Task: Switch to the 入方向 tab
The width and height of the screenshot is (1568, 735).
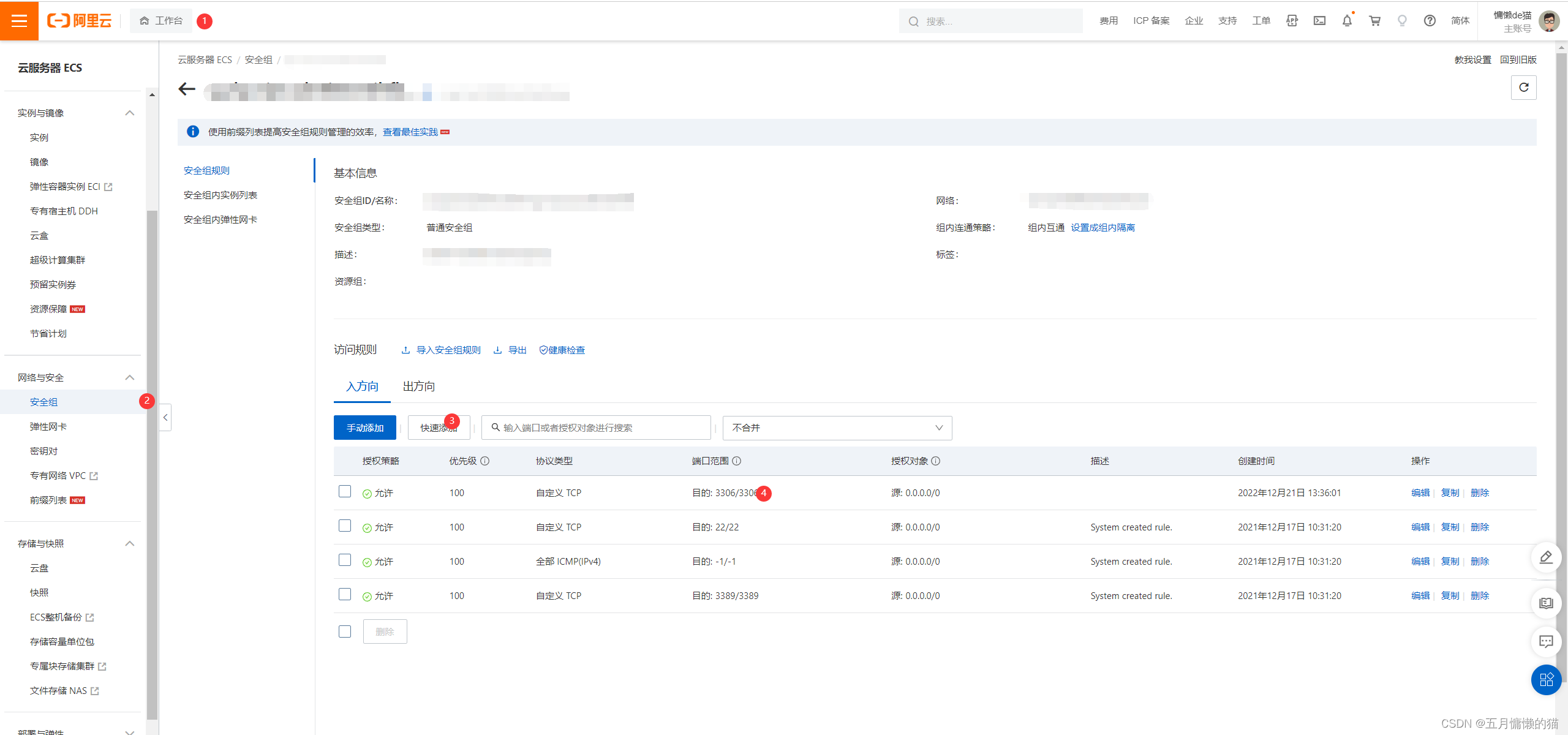Action: [x=362, y=386]
